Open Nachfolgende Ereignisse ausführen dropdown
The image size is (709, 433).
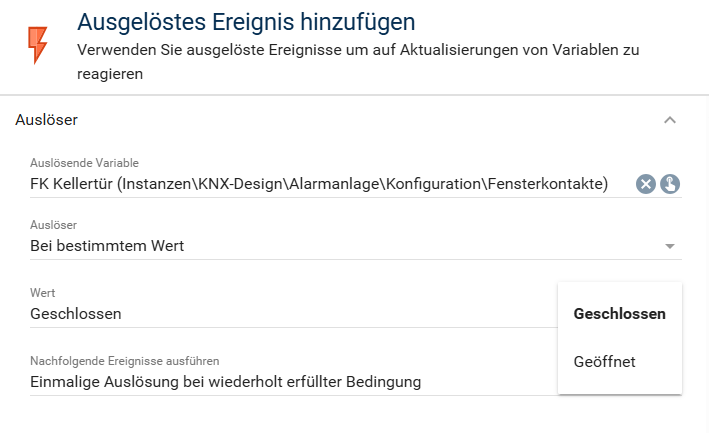click(293, 382)
